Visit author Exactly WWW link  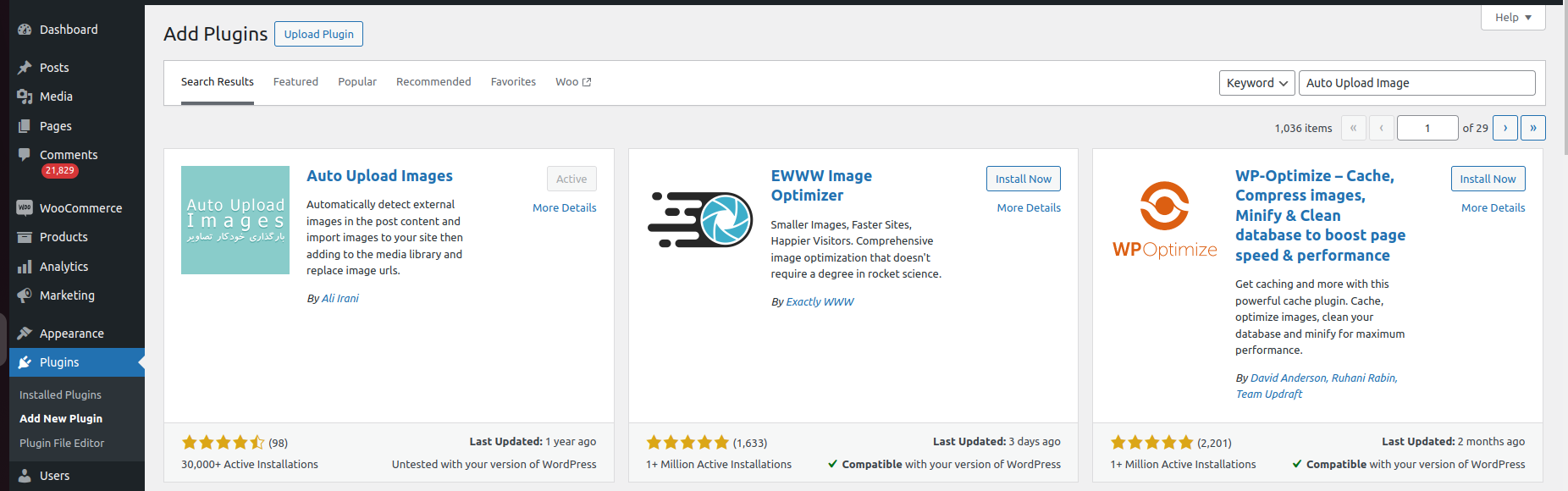(x=820, y=302)
